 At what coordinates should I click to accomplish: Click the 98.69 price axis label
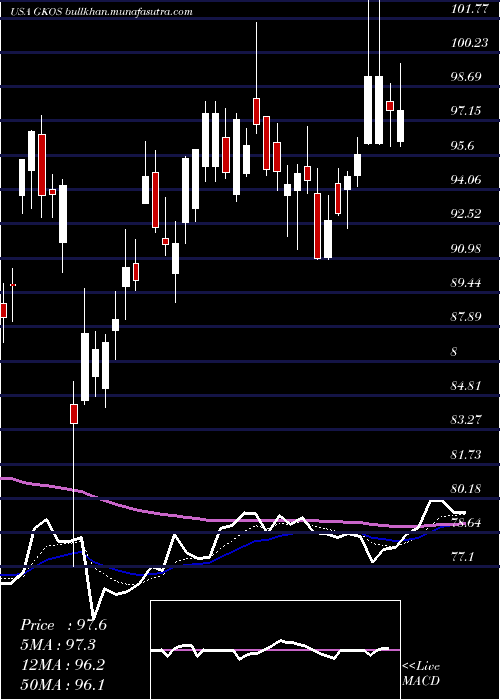(466, 77)
